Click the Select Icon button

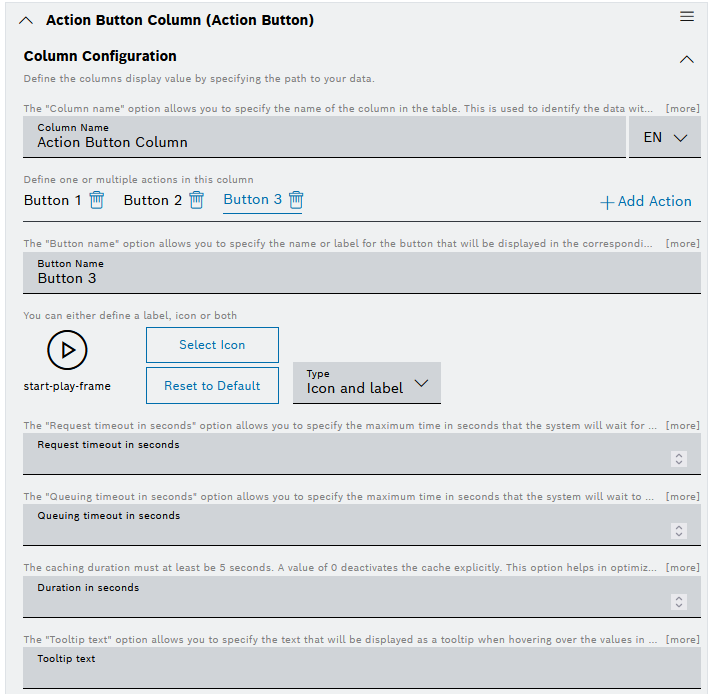pos(212,345)
